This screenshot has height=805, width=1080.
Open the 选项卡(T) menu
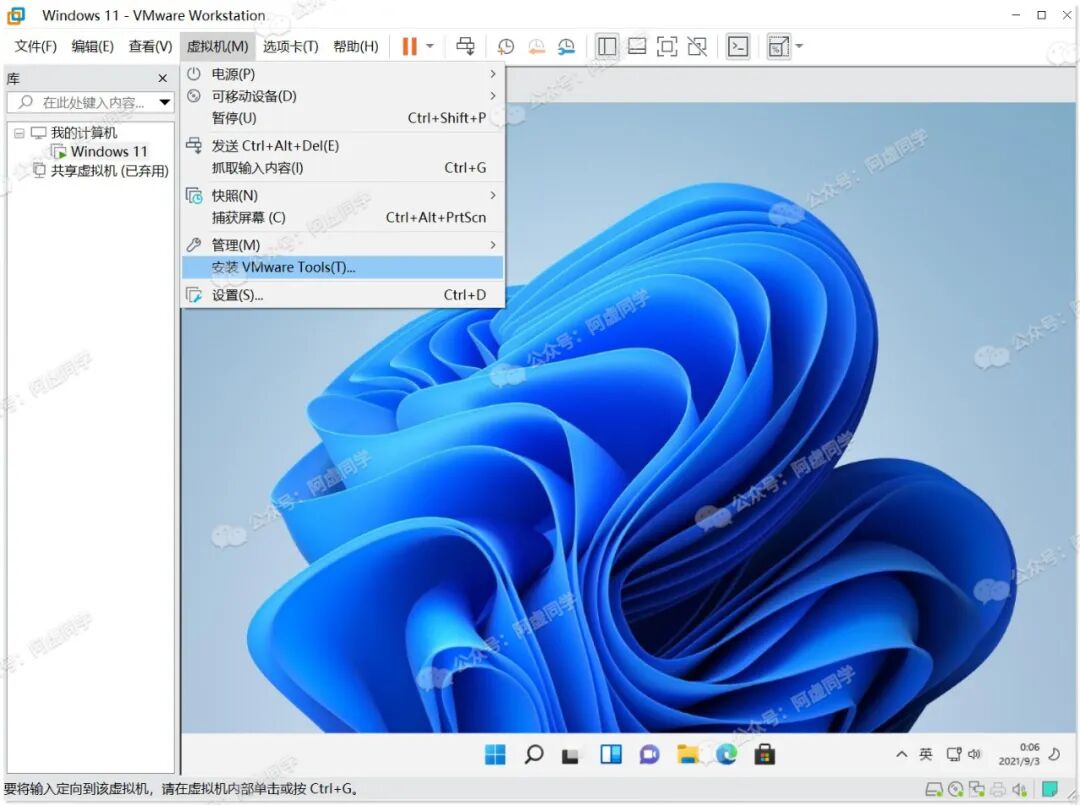(x=291, y=46)
